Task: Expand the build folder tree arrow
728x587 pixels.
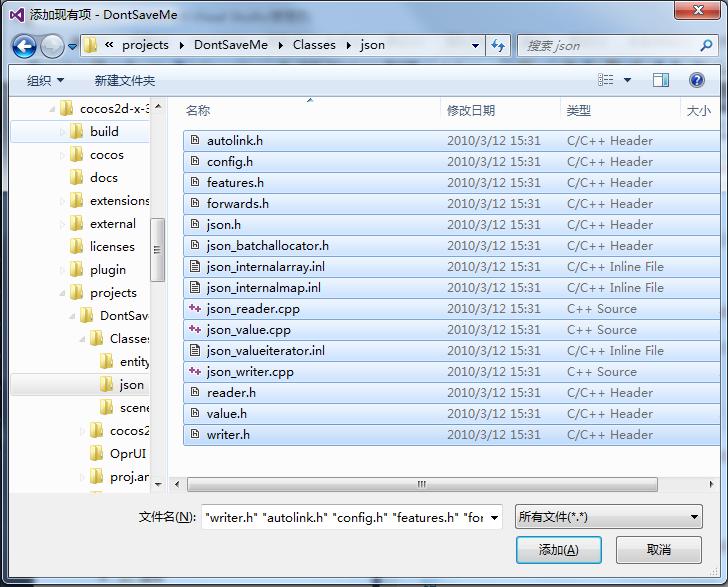Action: 62,132
